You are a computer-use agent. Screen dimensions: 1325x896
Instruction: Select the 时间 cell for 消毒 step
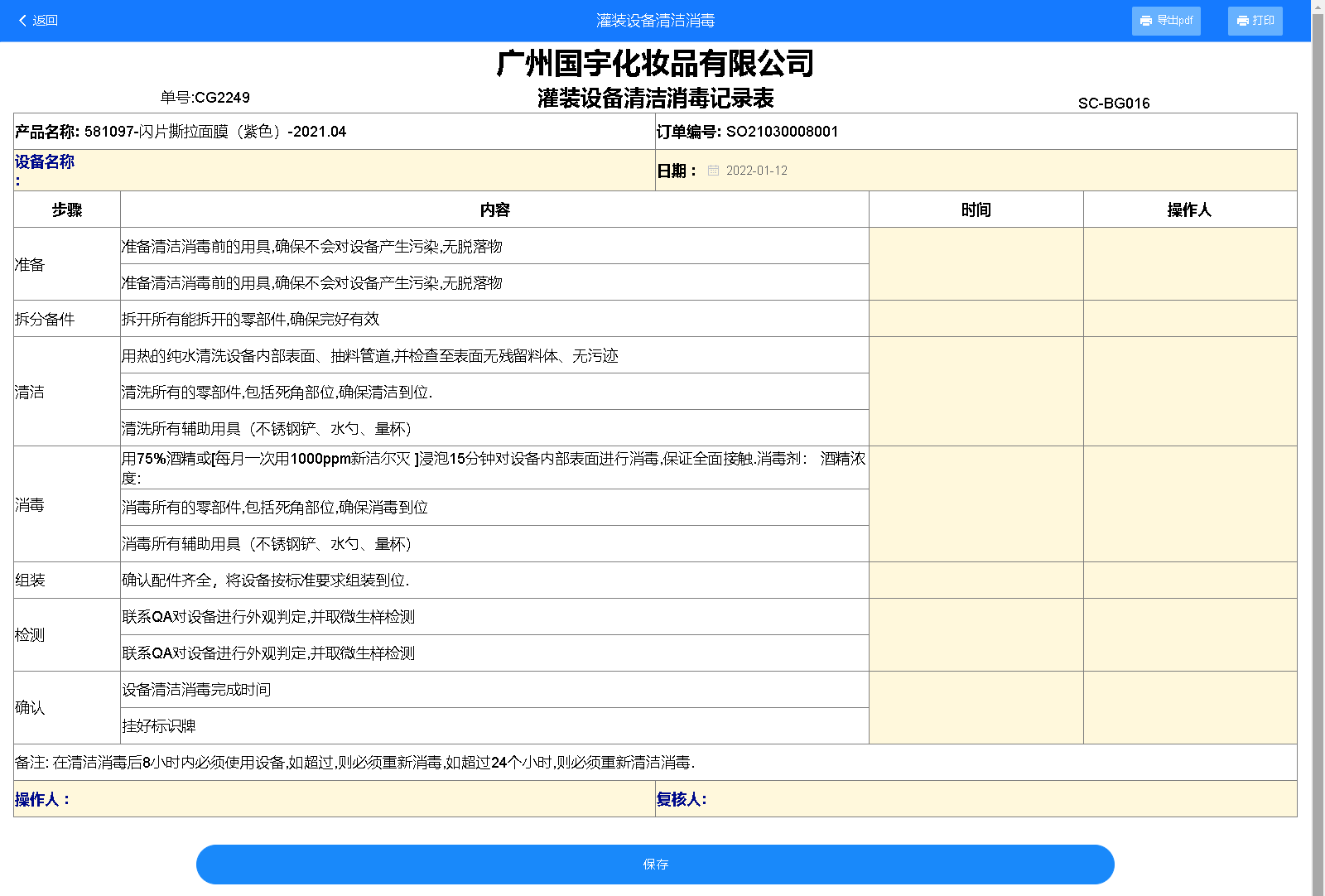tap(976, 504)
